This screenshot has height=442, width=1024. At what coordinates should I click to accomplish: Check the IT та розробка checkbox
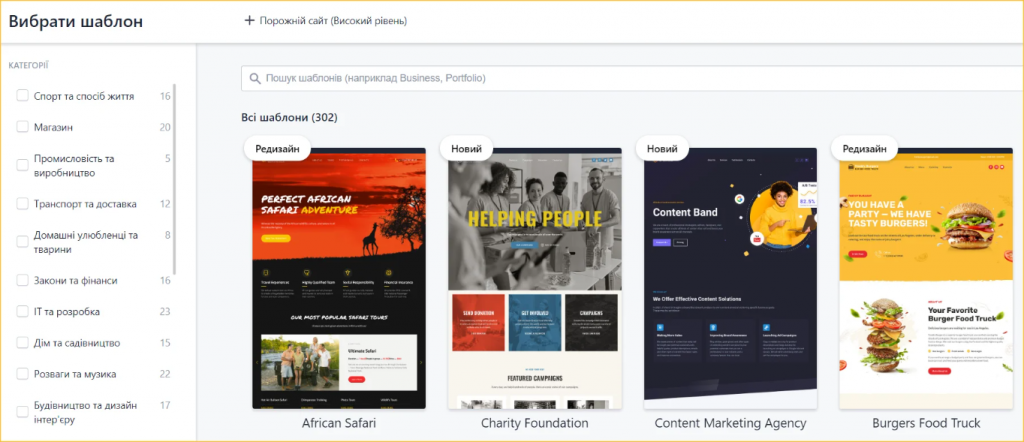23,311
